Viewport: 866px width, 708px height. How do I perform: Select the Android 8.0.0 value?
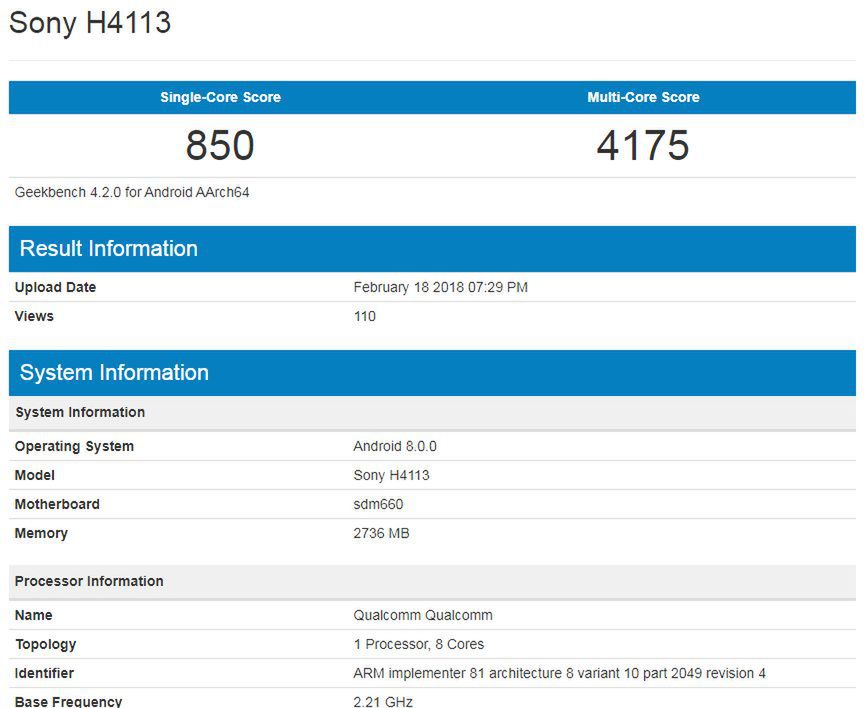click(x=395, y=446)
